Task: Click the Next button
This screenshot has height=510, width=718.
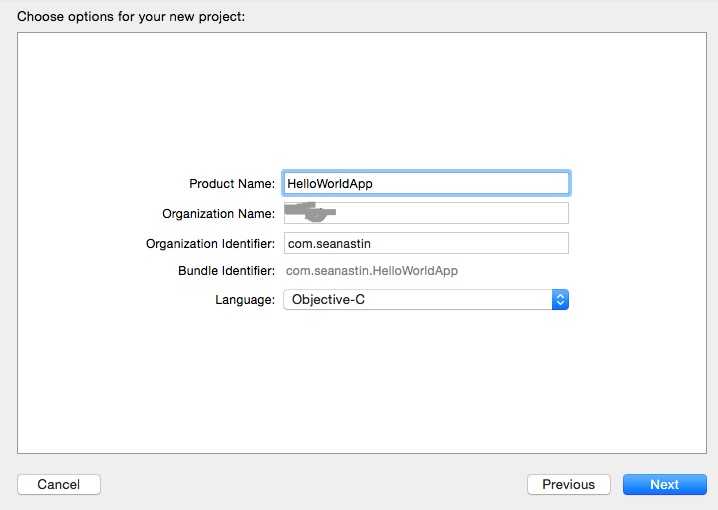Action: pyautogui.click(x=664, y=484)
